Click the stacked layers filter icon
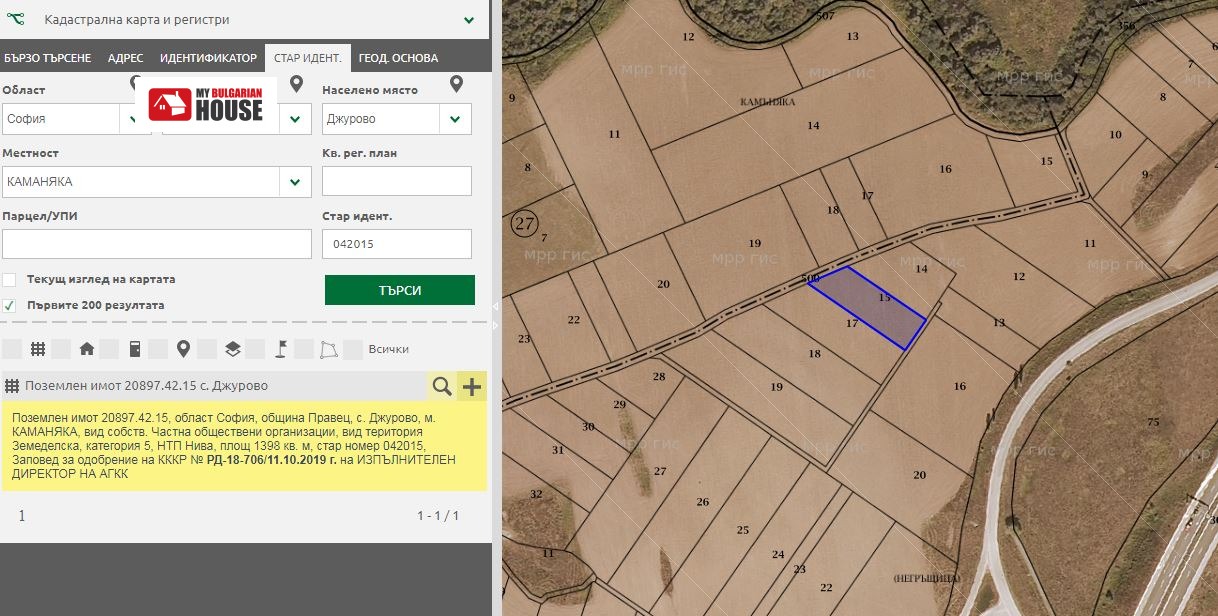1218x616 pixels. point(232,349)
